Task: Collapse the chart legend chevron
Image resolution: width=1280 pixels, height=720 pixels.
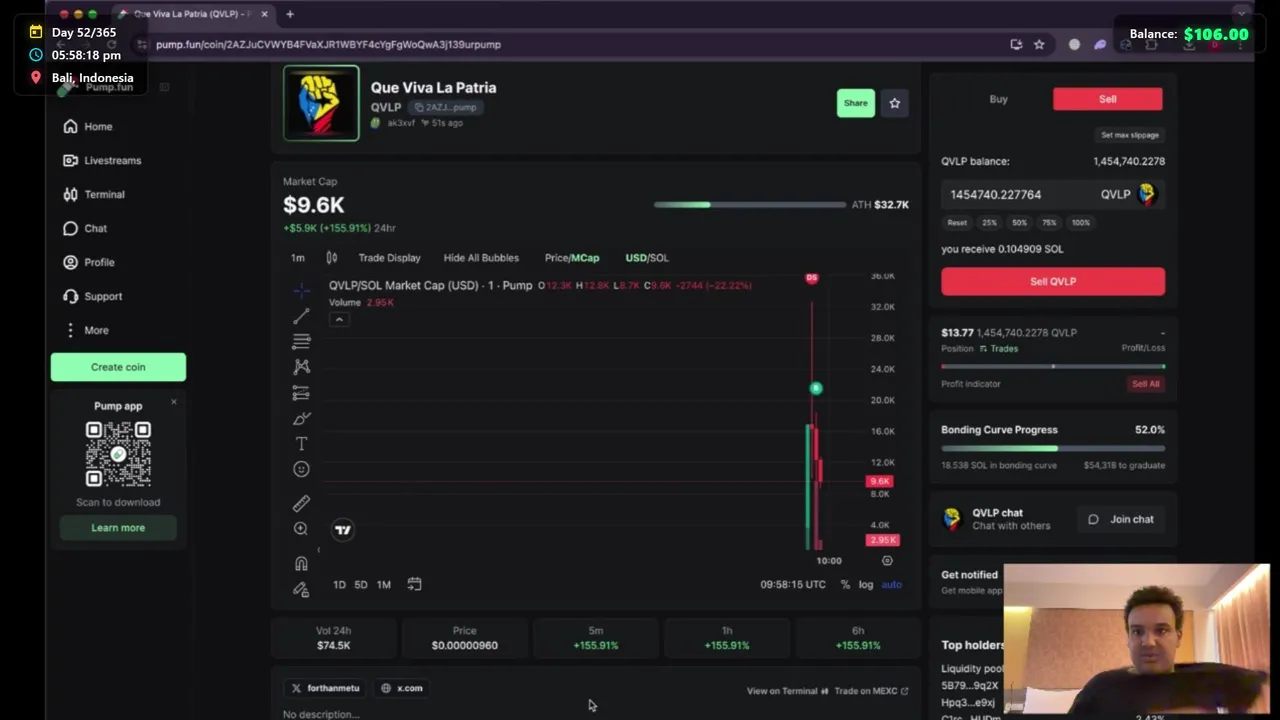Action: tap(339, 320)
